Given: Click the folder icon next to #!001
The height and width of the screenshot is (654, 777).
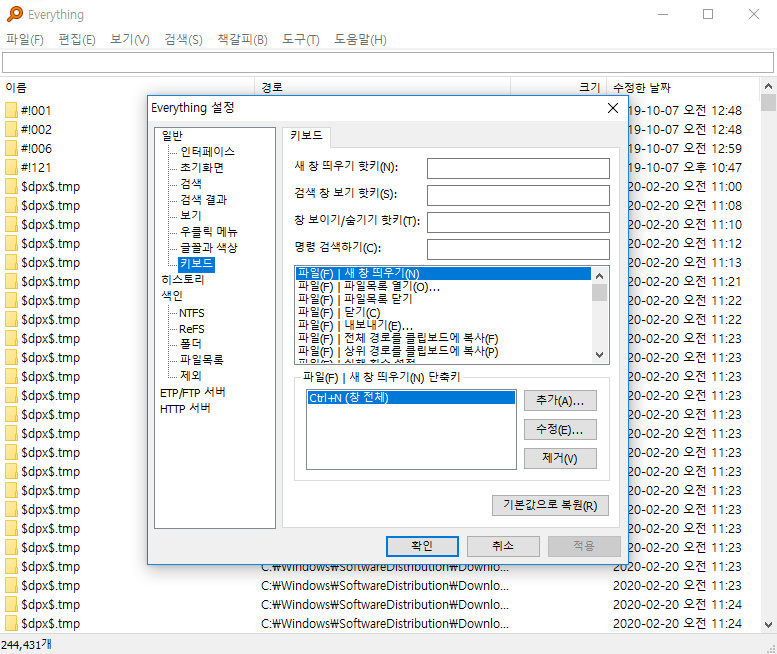Looking at the screenshot, I should click(x=11, y=110).
